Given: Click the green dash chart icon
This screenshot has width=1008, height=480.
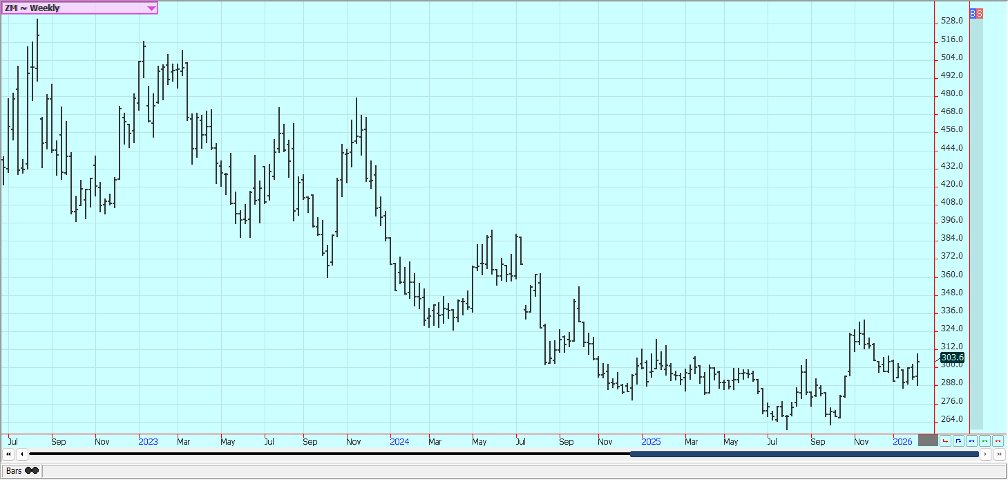Looking at the screenshot, I should (984, 440).
